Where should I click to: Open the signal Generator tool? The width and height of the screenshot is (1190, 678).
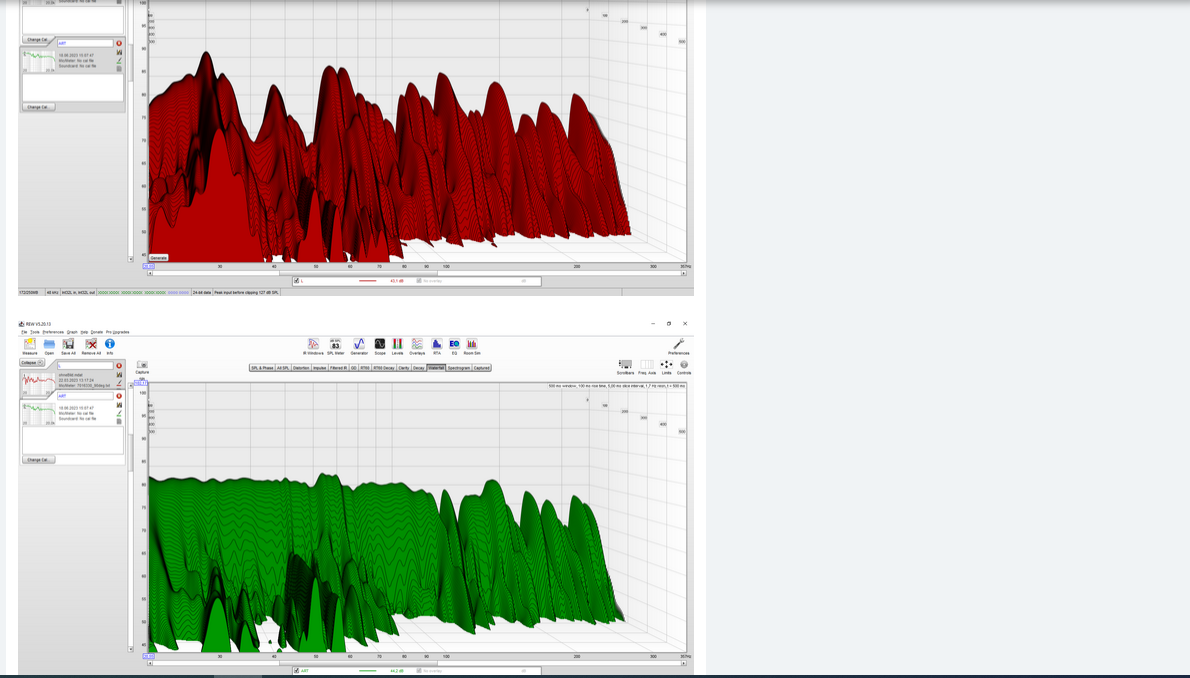(359, 345)
